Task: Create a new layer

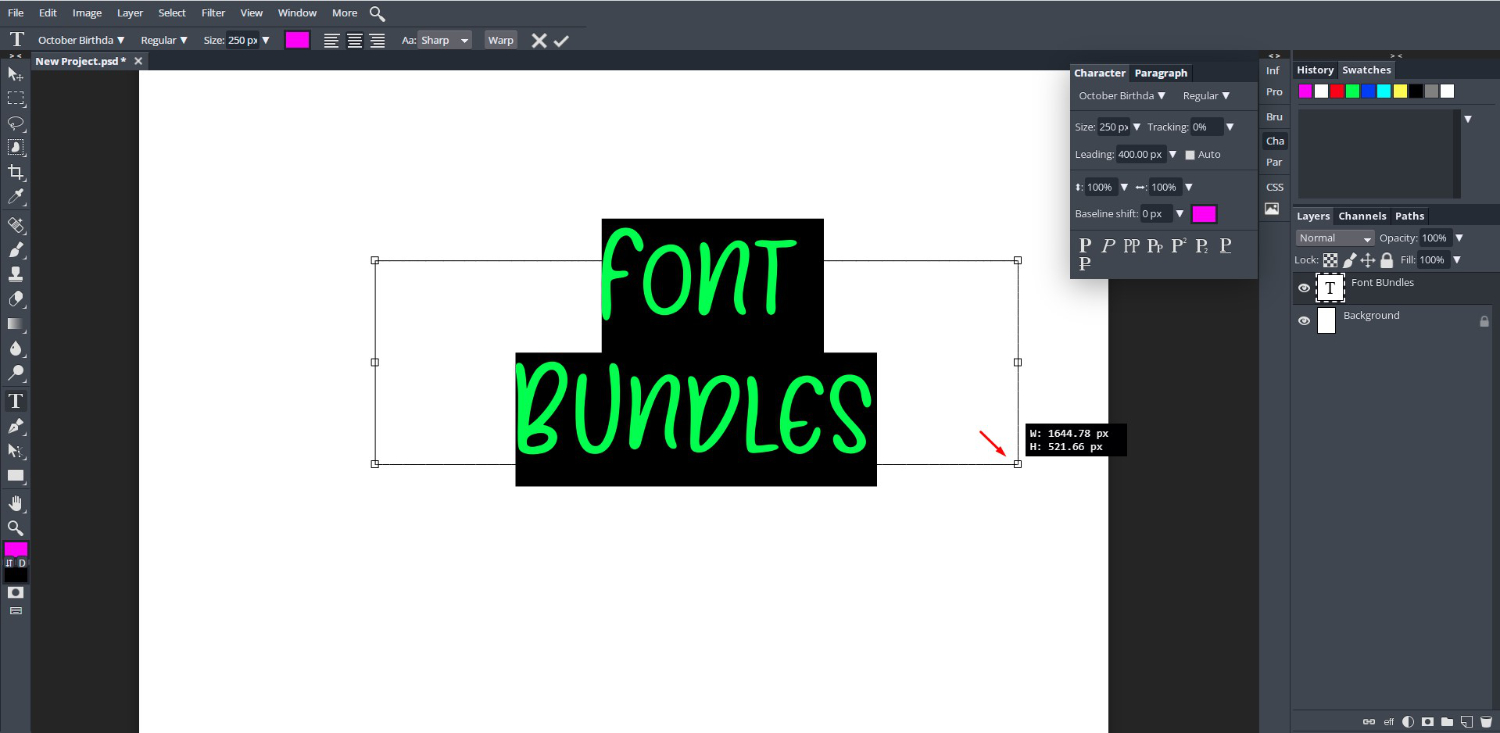Action: (x=1467, y=722)
